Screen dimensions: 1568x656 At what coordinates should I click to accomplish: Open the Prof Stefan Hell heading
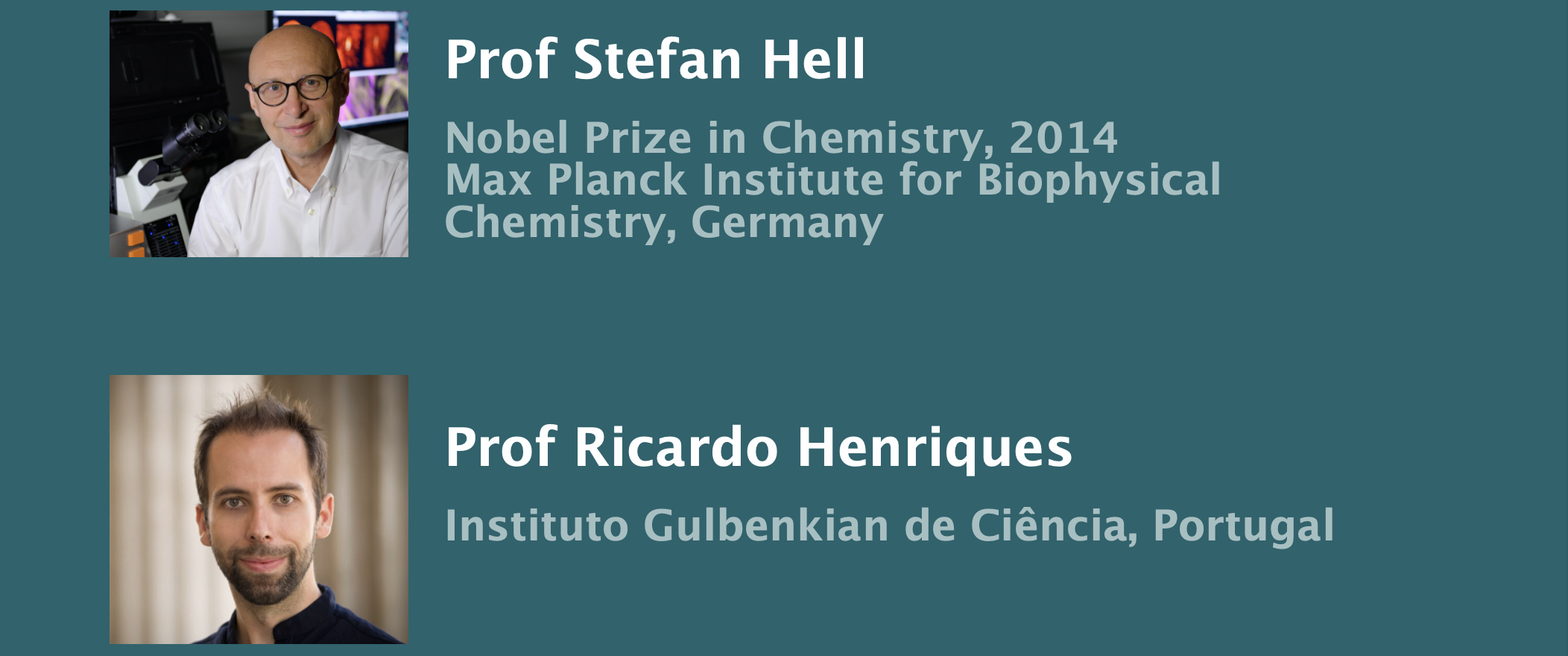(655, 60)
